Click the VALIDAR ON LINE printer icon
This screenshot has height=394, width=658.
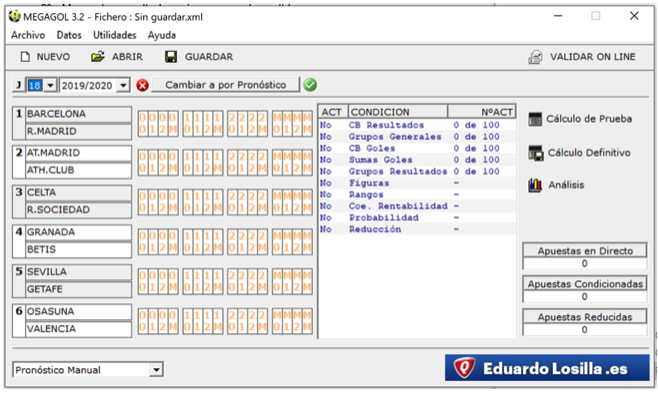pyautogui.click(x=535, y=57)
